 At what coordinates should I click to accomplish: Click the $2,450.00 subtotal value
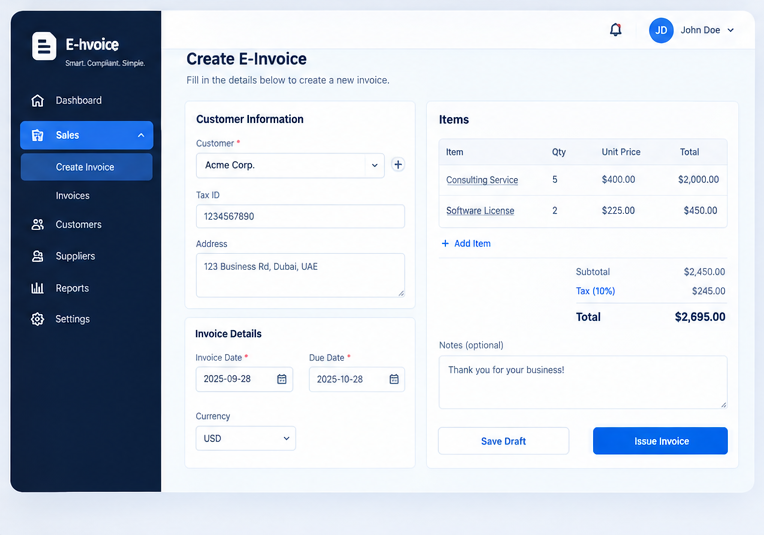tap(704, 272)
